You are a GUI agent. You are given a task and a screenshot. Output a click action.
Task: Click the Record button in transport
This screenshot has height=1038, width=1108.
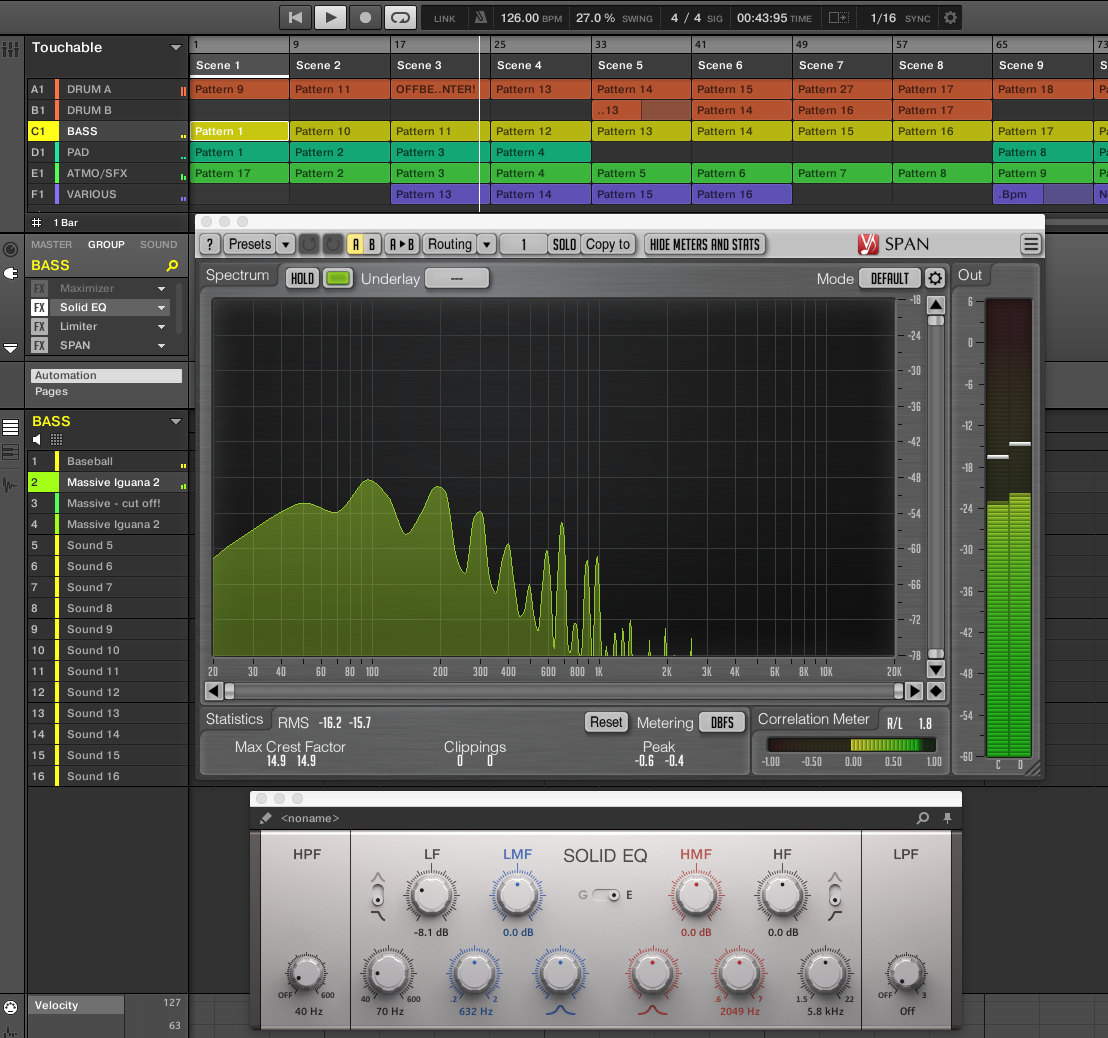pos(365,17)
